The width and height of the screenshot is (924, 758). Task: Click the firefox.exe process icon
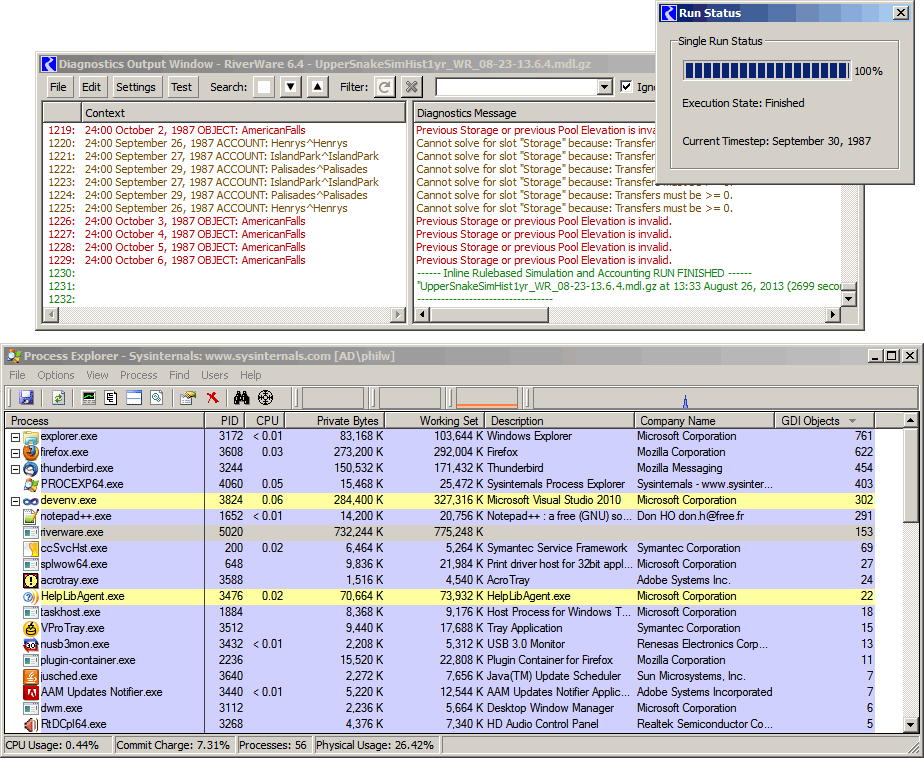31,452
